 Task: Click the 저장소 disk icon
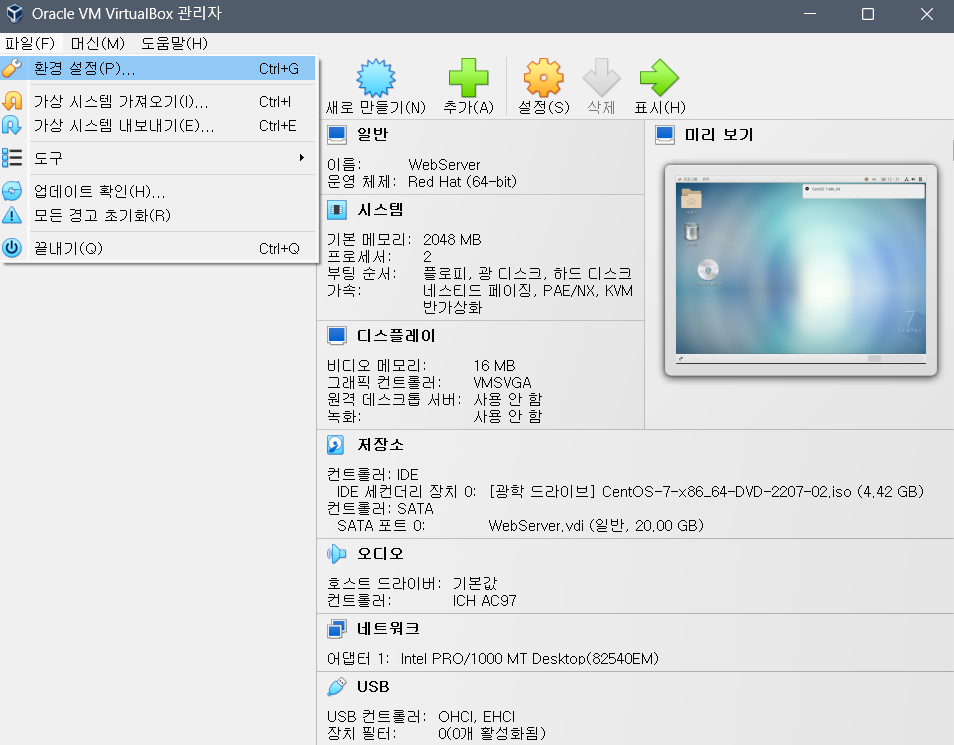click(x=336, y=445)
